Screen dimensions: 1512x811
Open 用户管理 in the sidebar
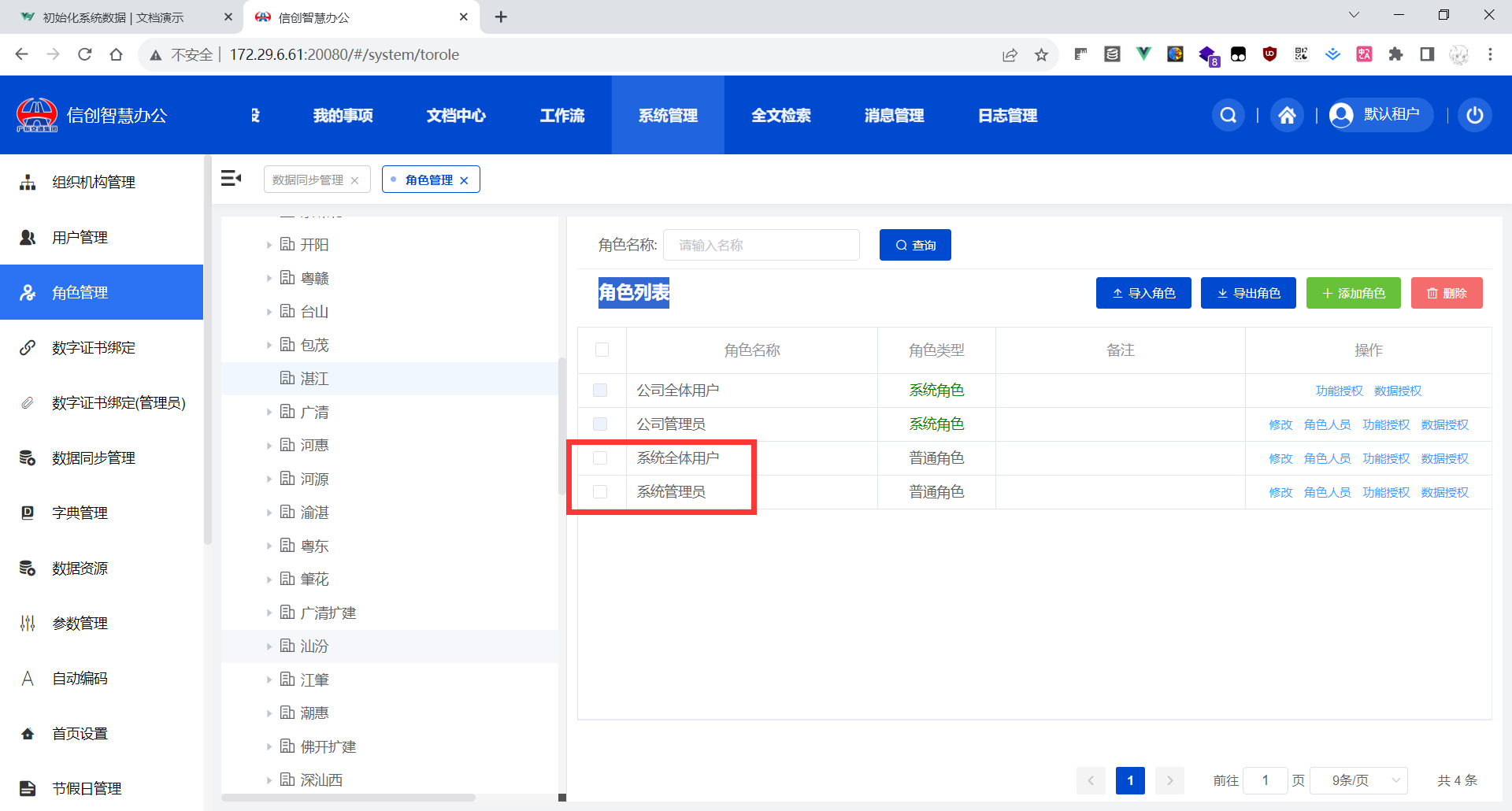pyautogui.click(x=102, y=237)
